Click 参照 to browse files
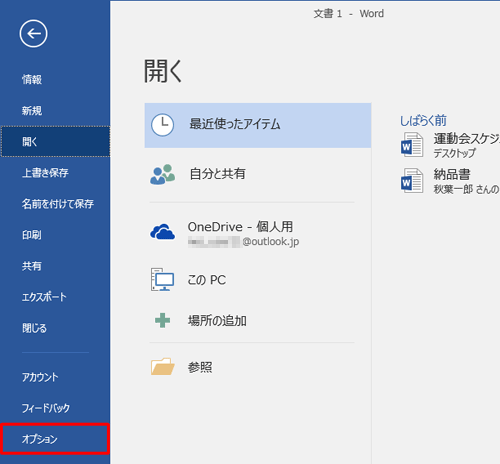The image size is (500, 464). tap(258, 367)
